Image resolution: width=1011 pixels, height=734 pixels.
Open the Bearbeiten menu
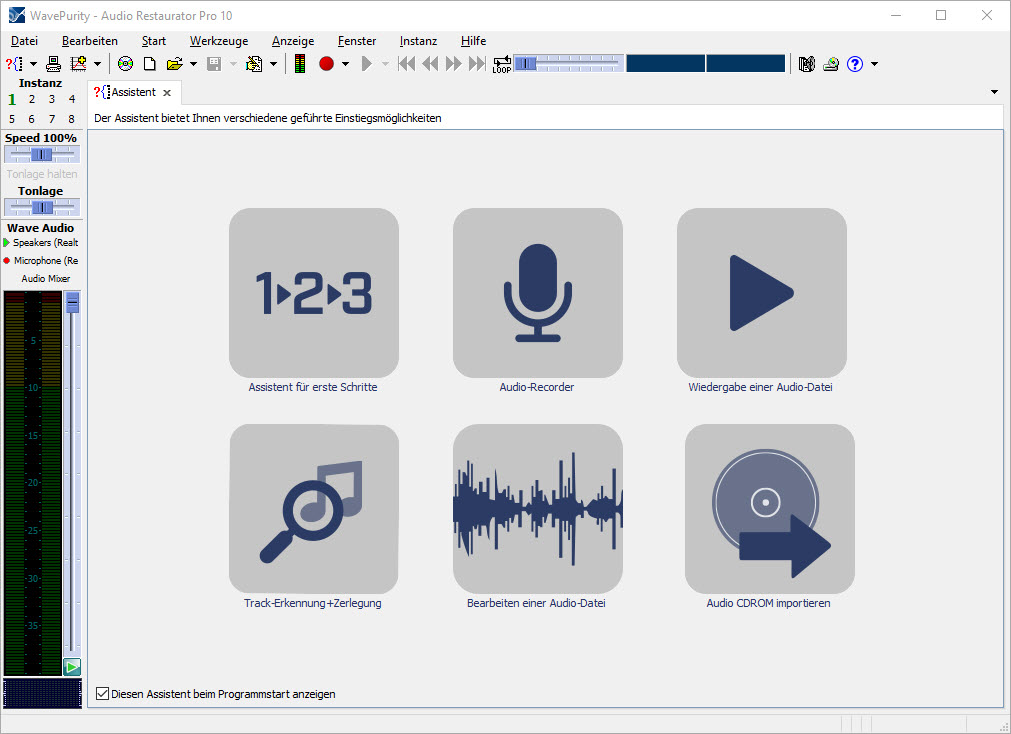coord(90,41)
